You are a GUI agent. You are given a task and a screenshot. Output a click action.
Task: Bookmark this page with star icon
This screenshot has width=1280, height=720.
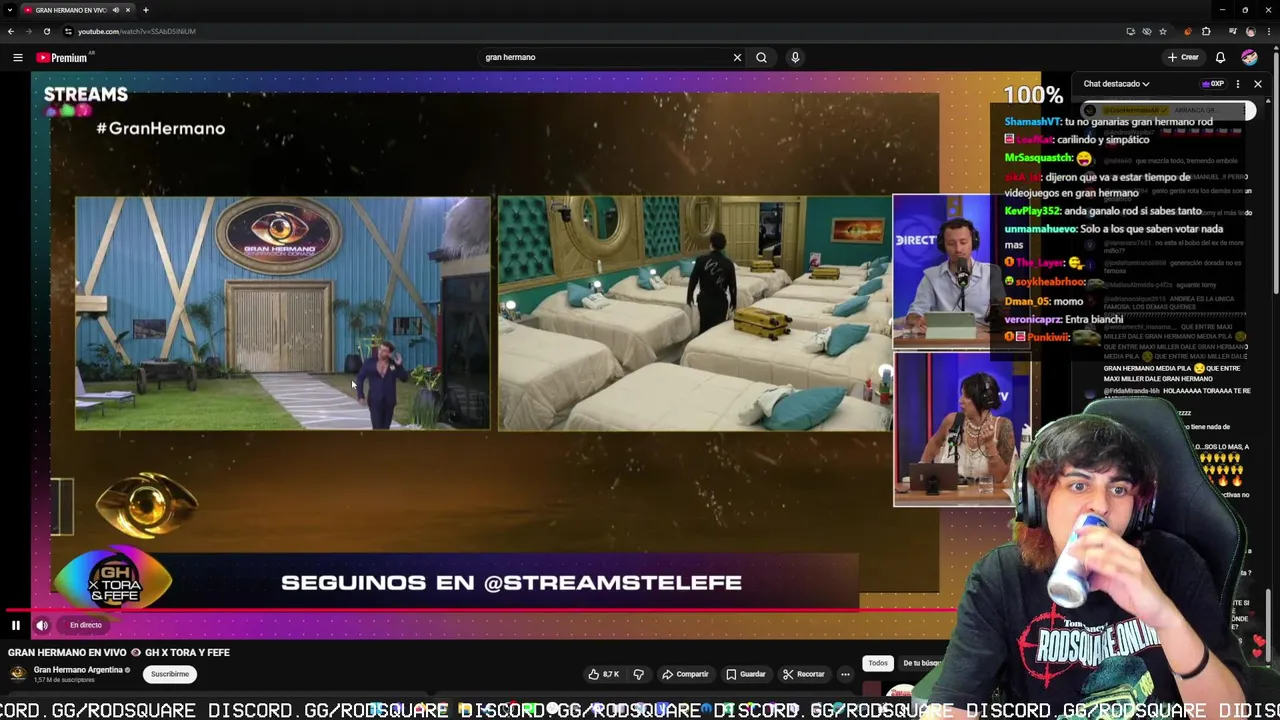(x=1163, y=31)
